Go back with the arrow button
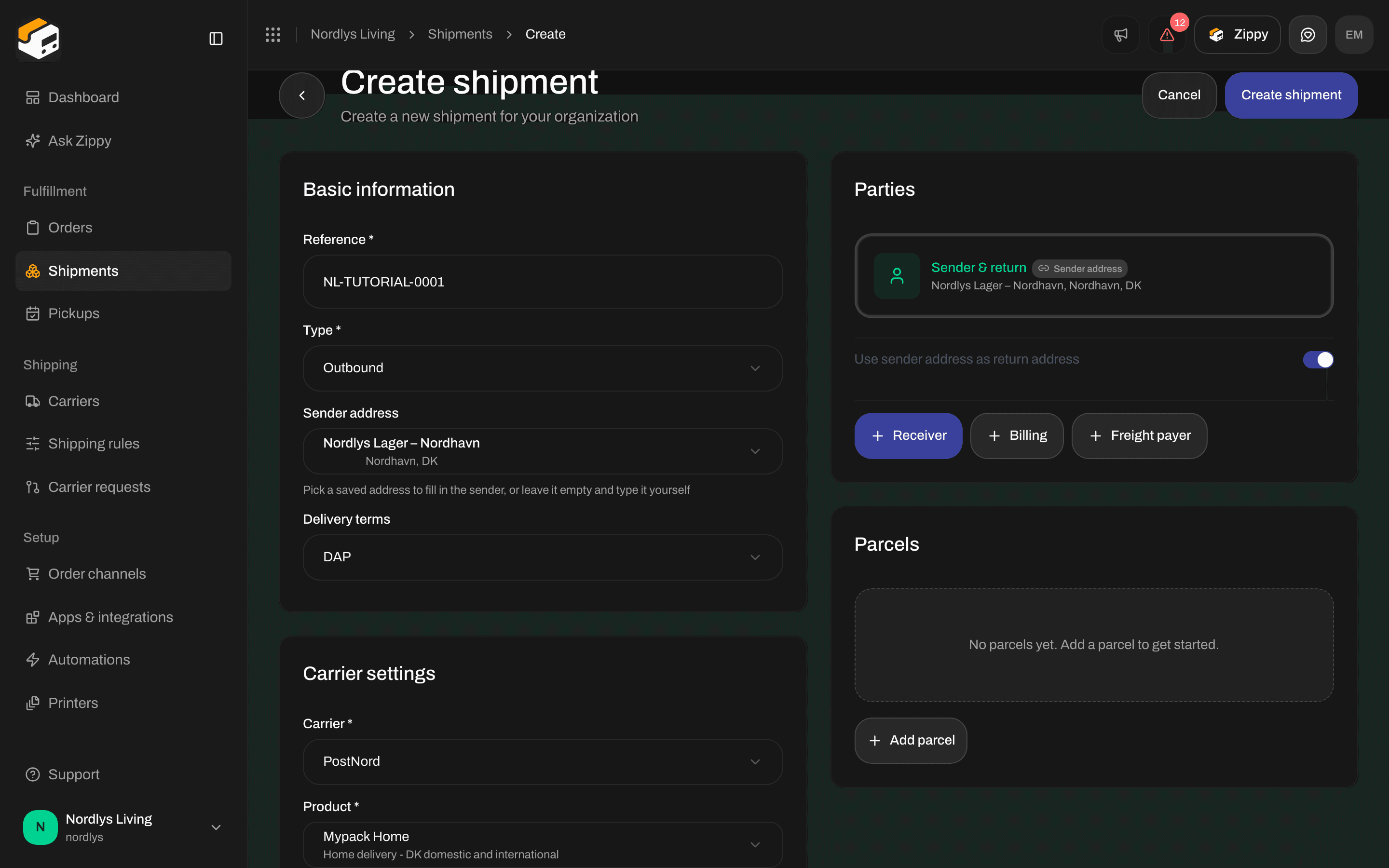Image resolution: width=1389 pixels, height=868 pixels. click(302, 95)
